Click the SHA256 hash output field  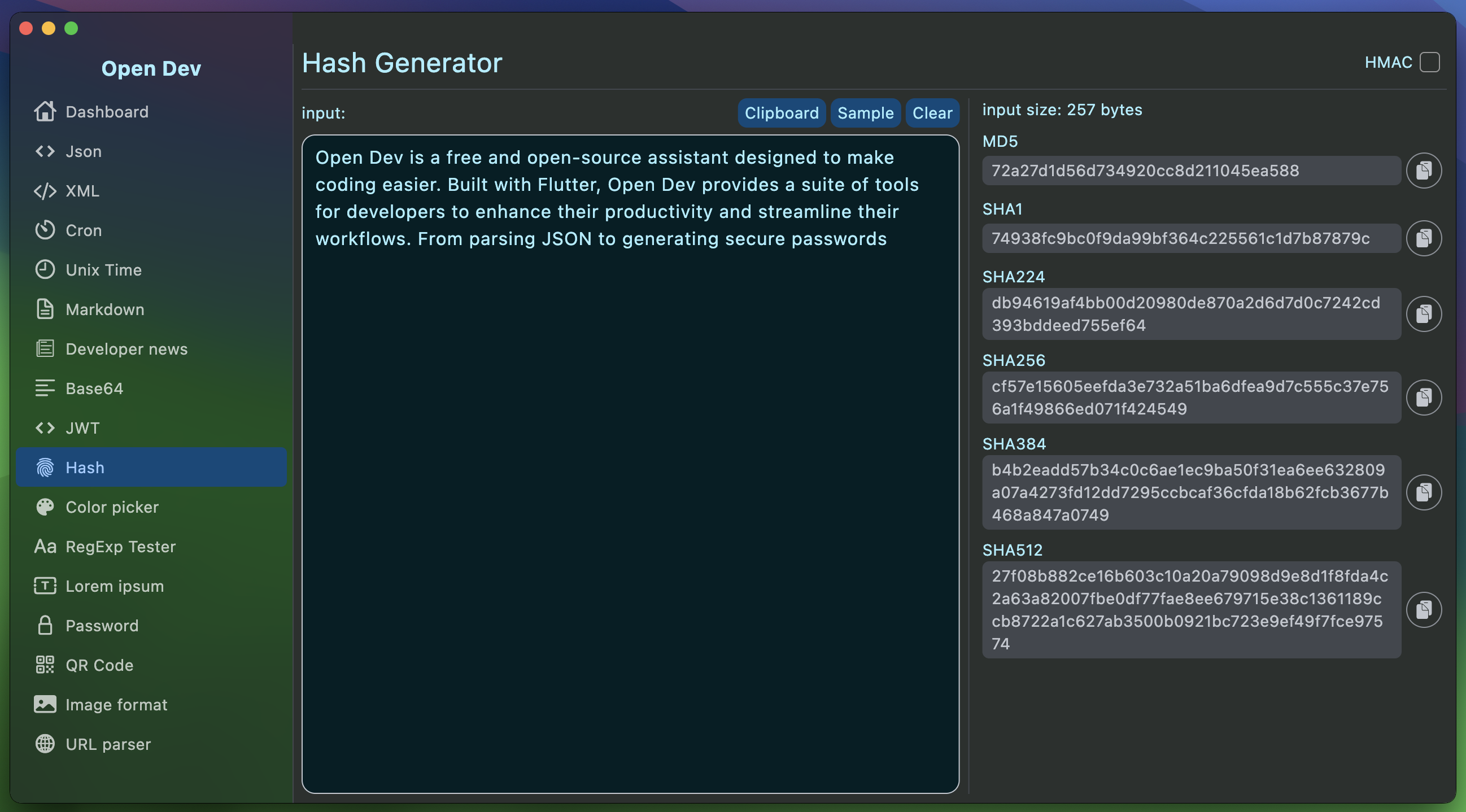pos(1192,398)
